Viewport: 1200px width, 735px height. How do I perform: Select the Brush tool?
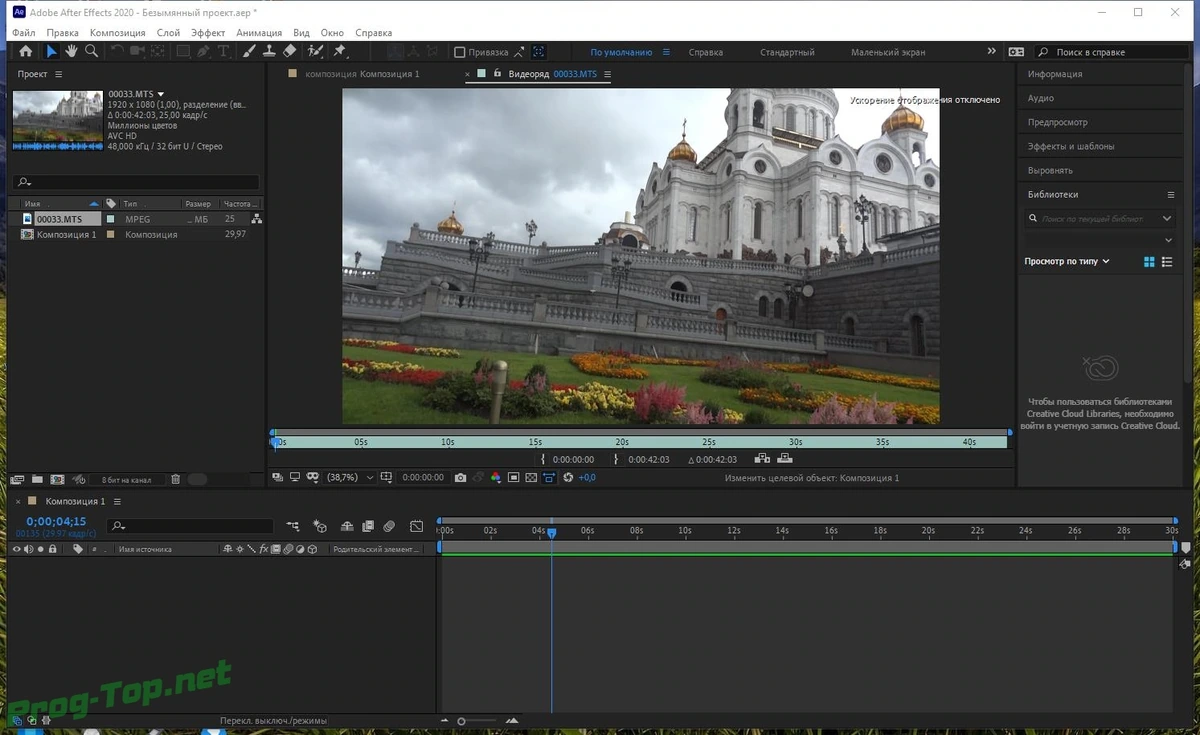[x=250, y=51]
